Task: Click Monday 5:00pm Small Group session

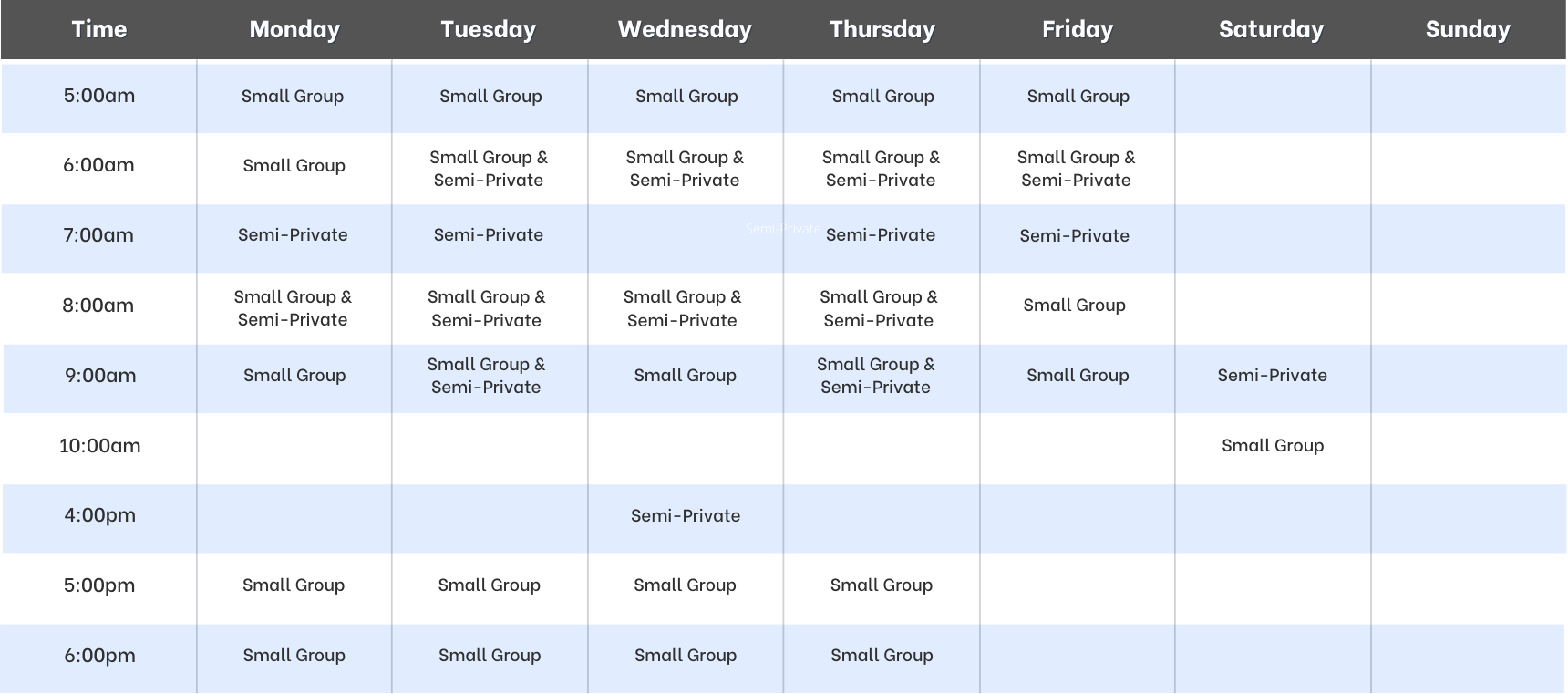Action: click(x=294, y=585)
